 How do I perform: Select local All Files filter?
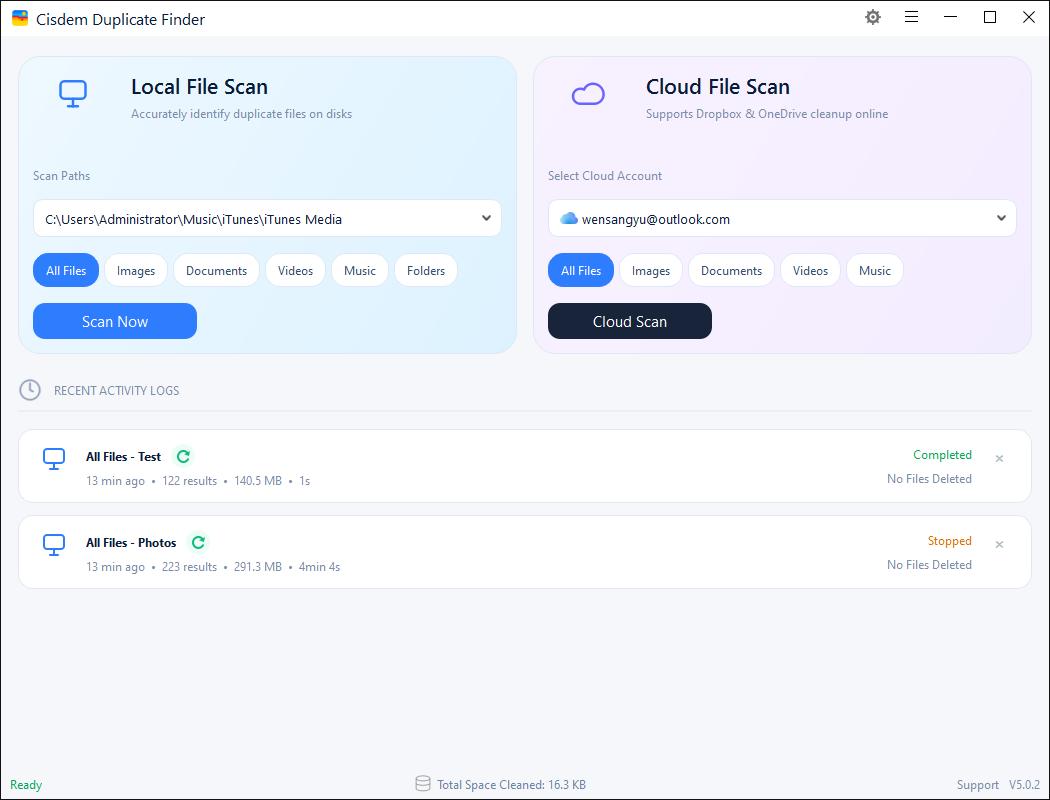(66, 270)
